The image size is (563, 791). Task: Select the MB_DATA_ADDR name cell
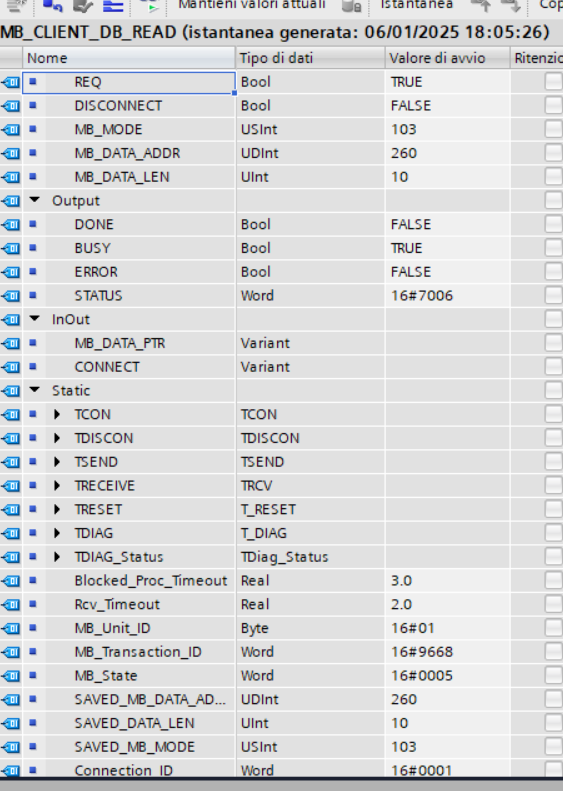[x=129, y=153]
